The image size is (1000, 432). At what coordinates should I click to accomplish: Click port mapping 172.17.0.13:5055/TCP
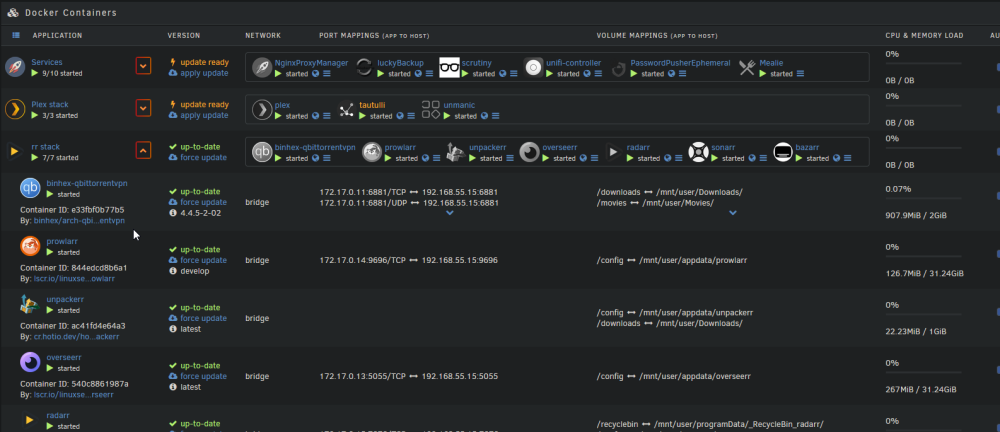click(362, 376)
